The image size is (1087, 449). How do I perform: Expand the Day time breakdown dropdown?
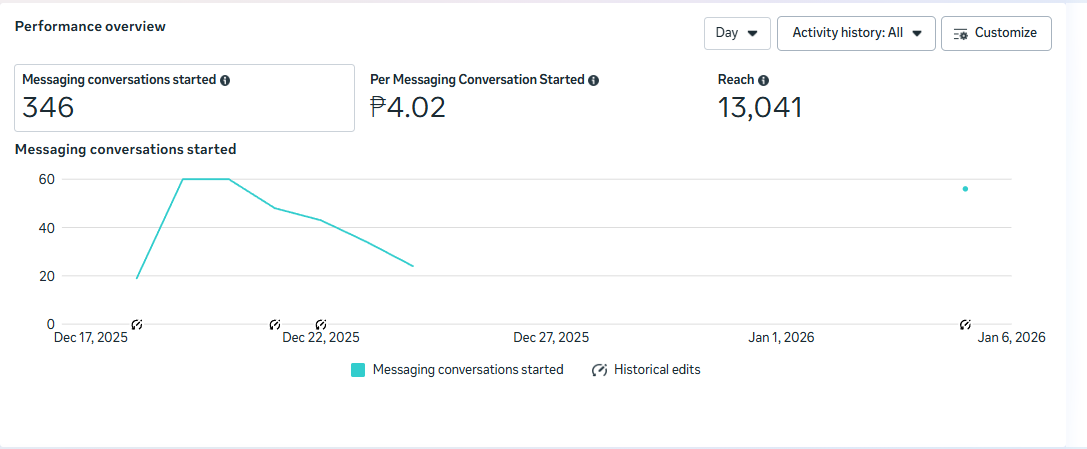737,33
